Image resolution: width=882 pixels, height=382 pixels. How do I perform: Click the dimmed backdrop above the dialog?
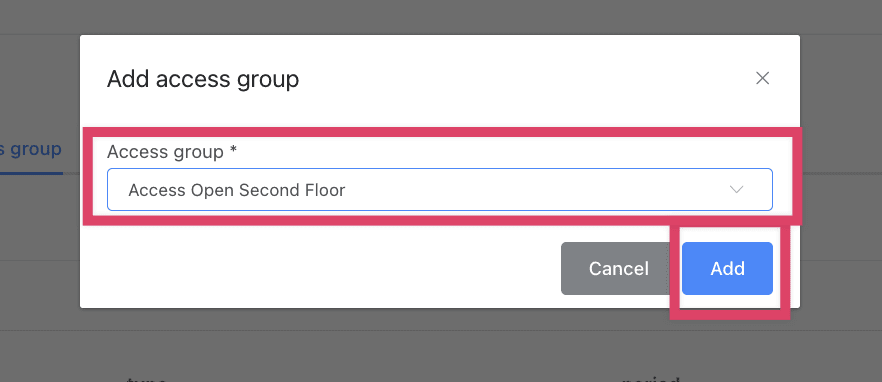pyautogui.click(x=441, y=17)
